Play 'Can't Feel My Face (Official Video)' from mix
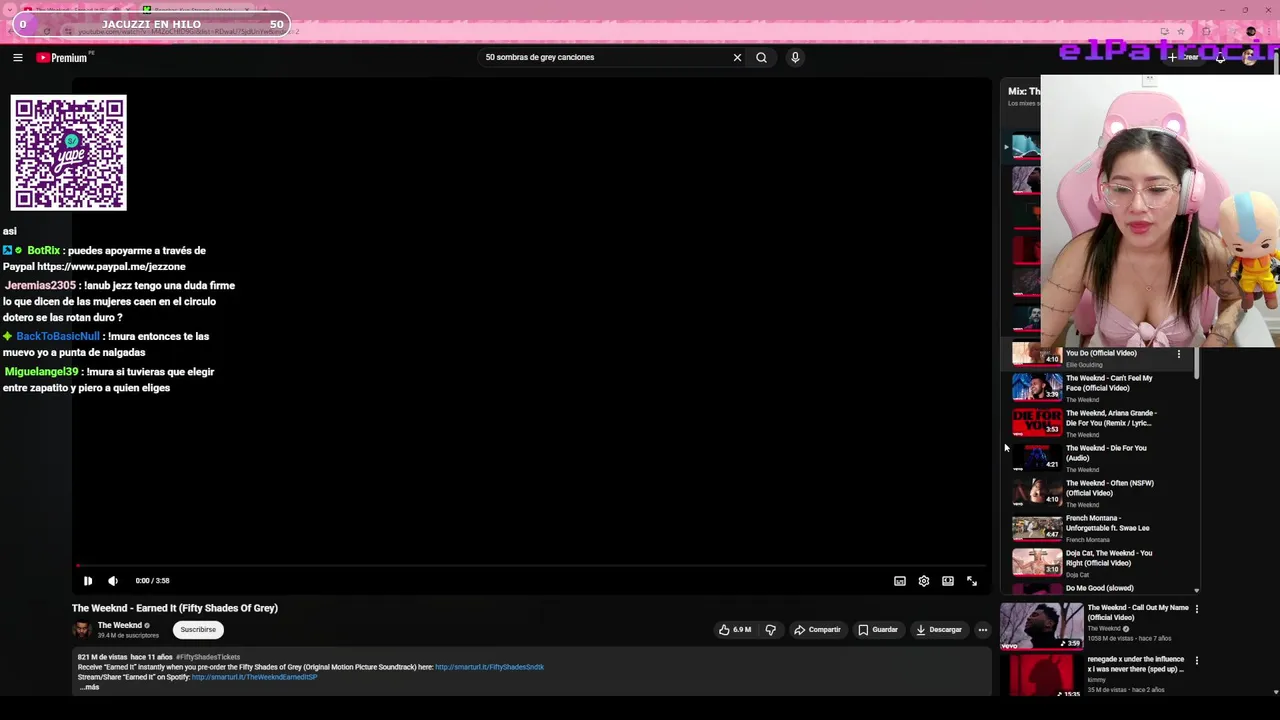Image resolution: width=1280 pixels, height=720 pixels. coord(1109,383)
